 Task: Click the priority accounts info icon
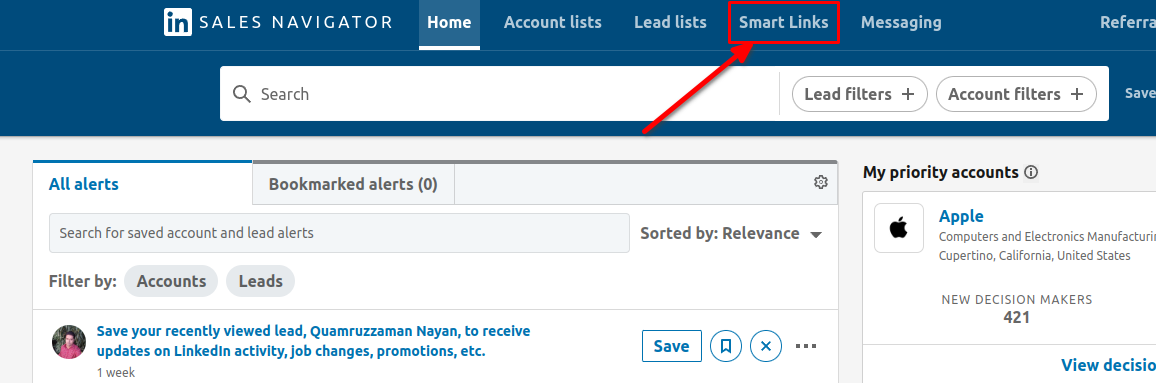tap(1031, 172)
